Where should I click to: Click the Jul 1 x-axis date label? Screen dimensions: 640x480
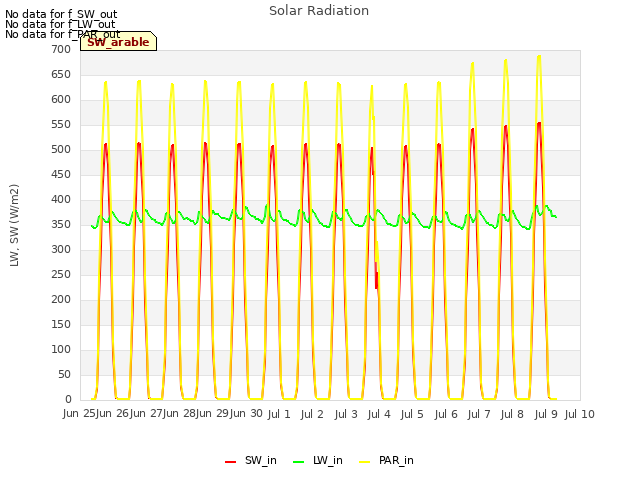tap(279, 415)
